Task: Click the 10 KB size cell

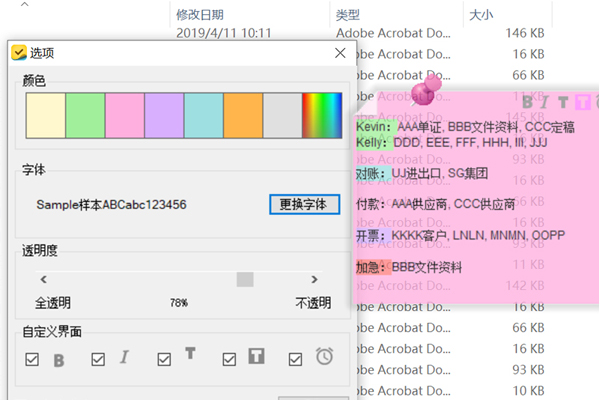Action: tap(528, 390)
